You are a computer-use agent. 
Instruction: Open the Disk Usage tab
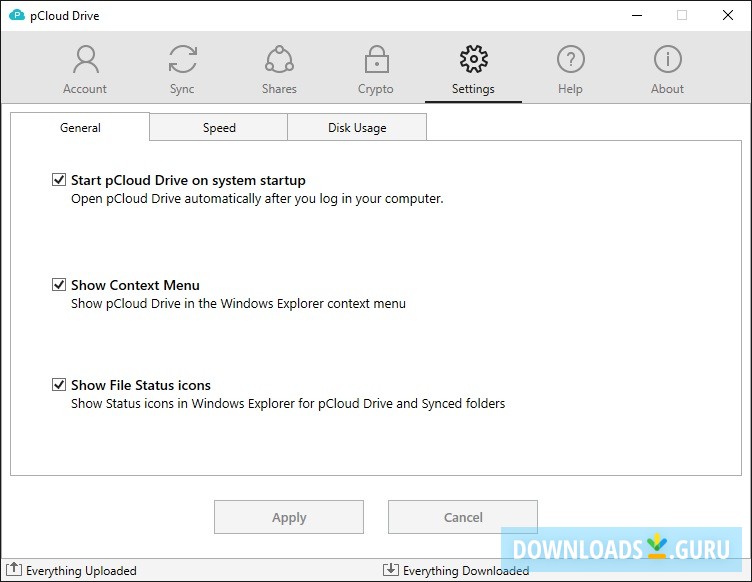pos(357,128)
